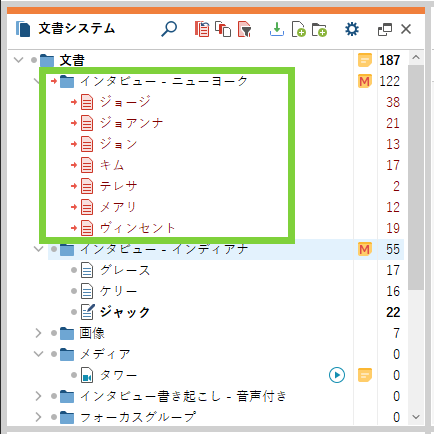Collapse the メディア folder

click(39, 354)
